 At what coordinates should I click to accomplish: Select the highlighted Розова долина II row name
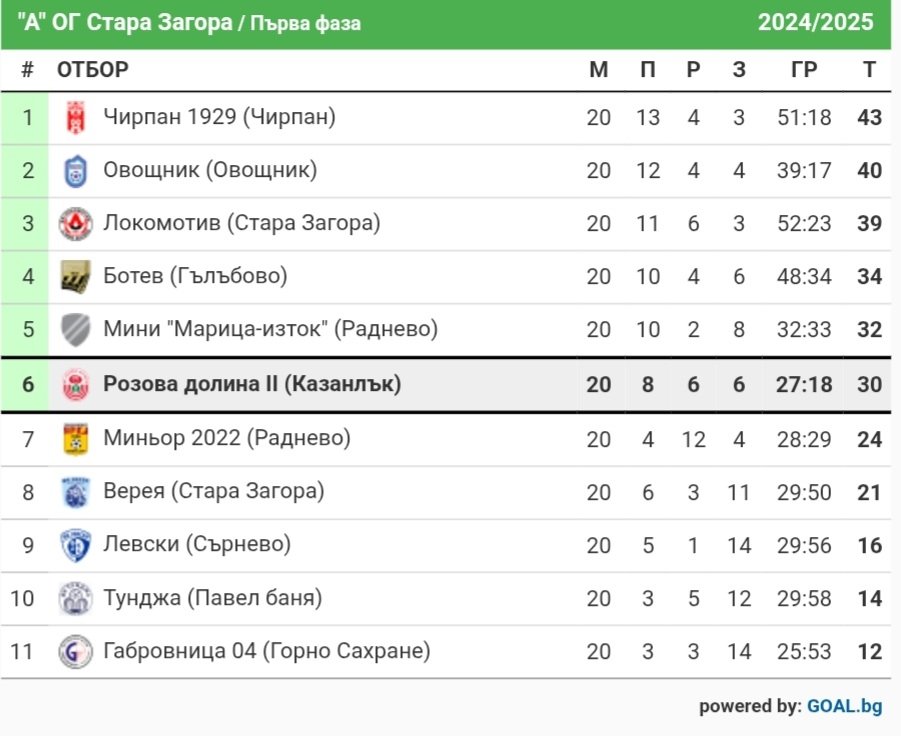tap(252, 384)
